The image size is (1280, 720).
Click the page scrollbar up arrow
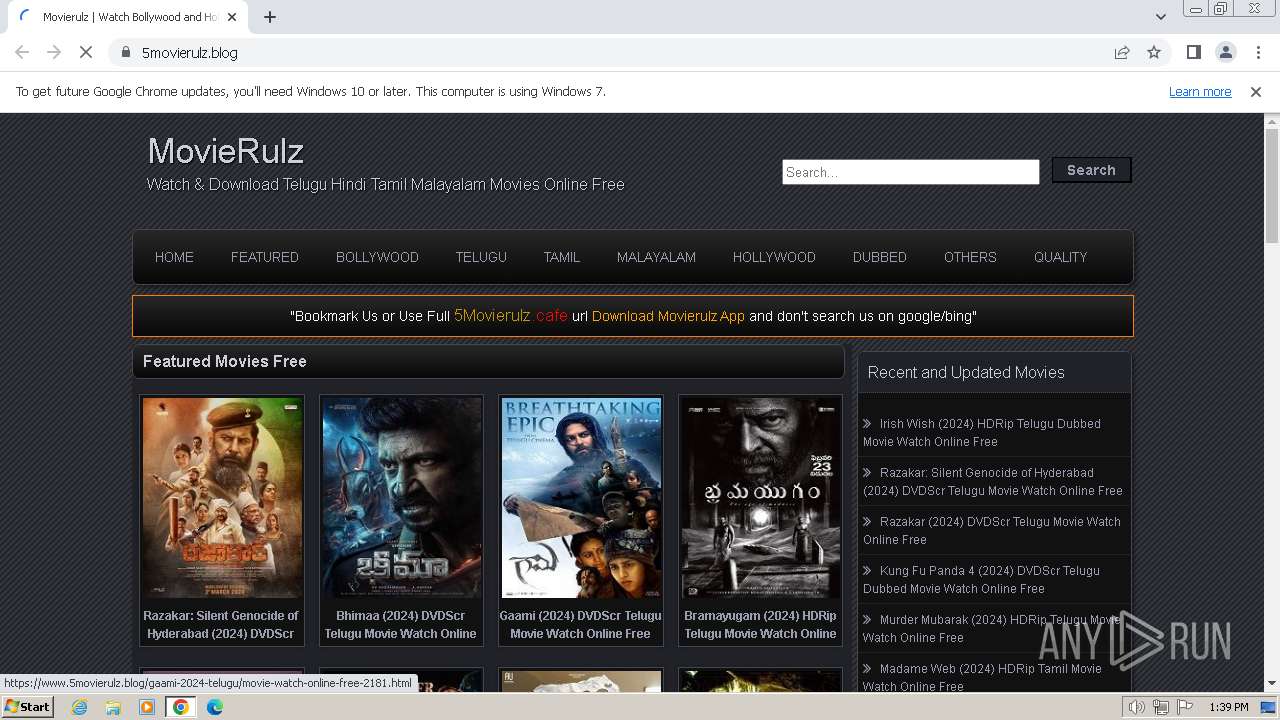[x=1272, y=121]
